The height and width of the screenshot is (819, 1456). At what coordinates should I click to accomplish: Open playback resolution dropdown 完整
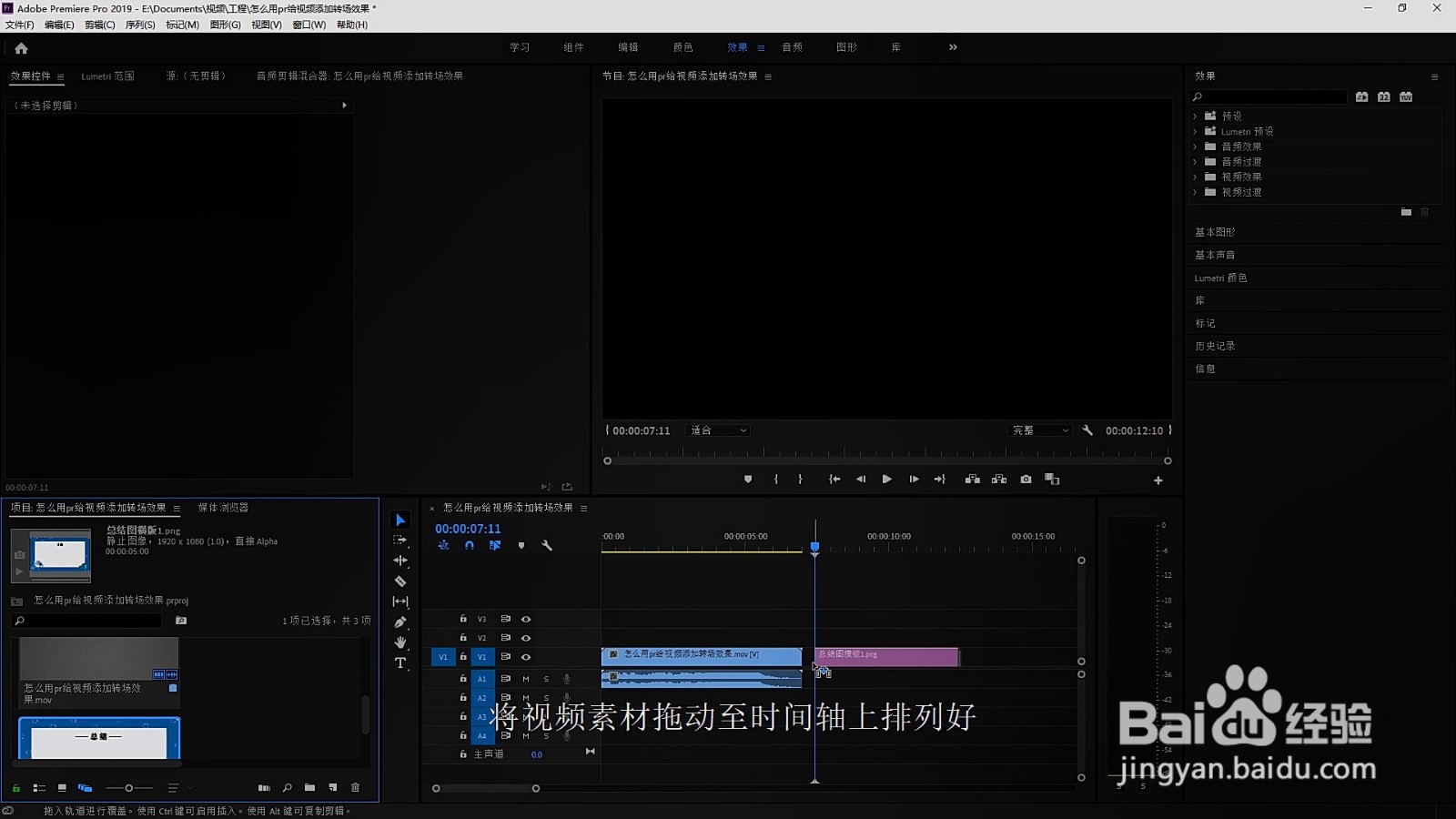(1041, 430)
